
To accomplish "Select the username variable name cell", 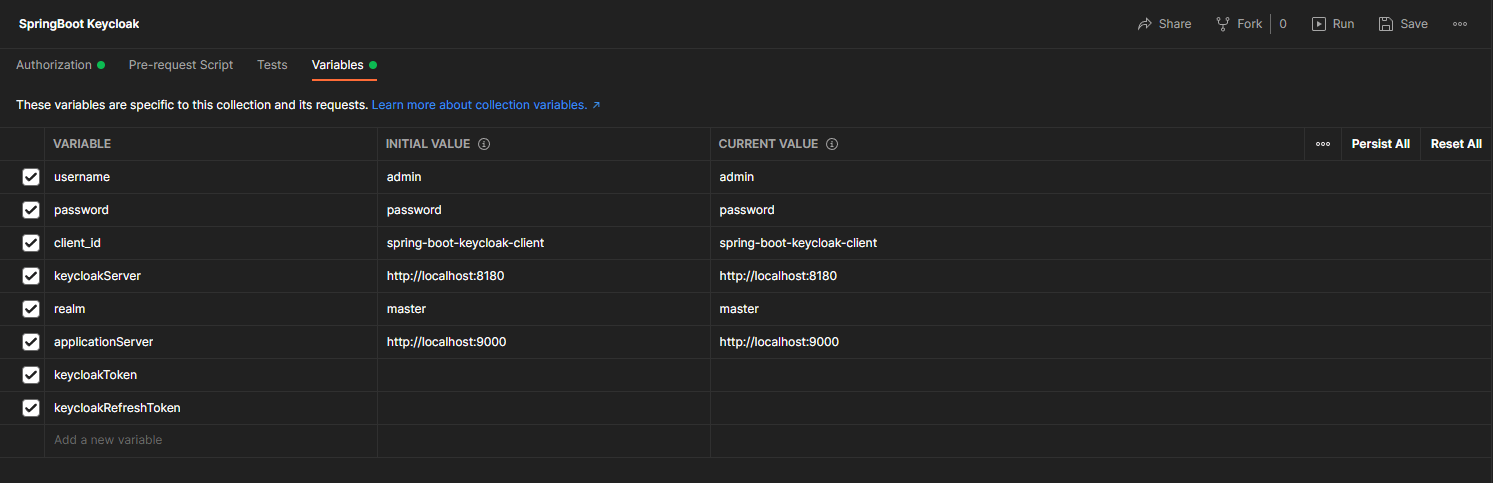I will coord(211,177).
